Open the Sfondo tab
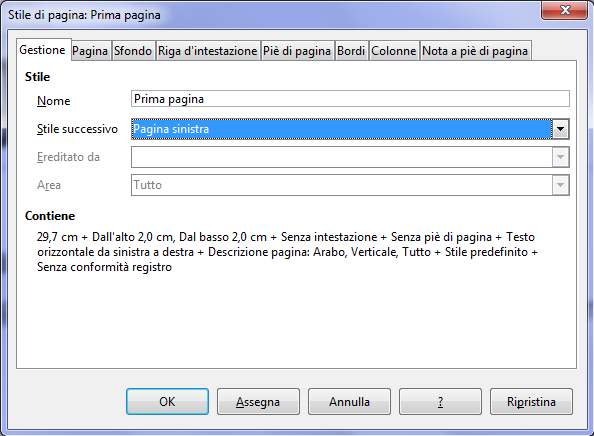Viewport: 594px width, 436px height. click(133, 51)
